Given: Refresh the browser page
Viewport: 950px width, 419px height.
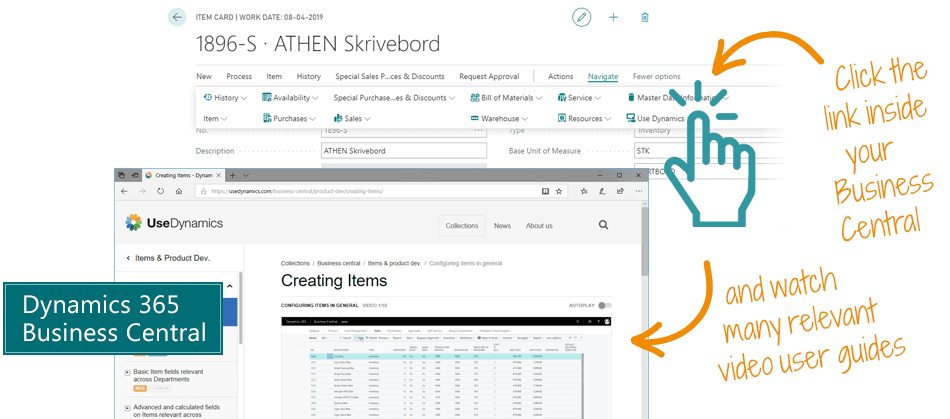Looking at the screenshot, I should pos(161,191).
